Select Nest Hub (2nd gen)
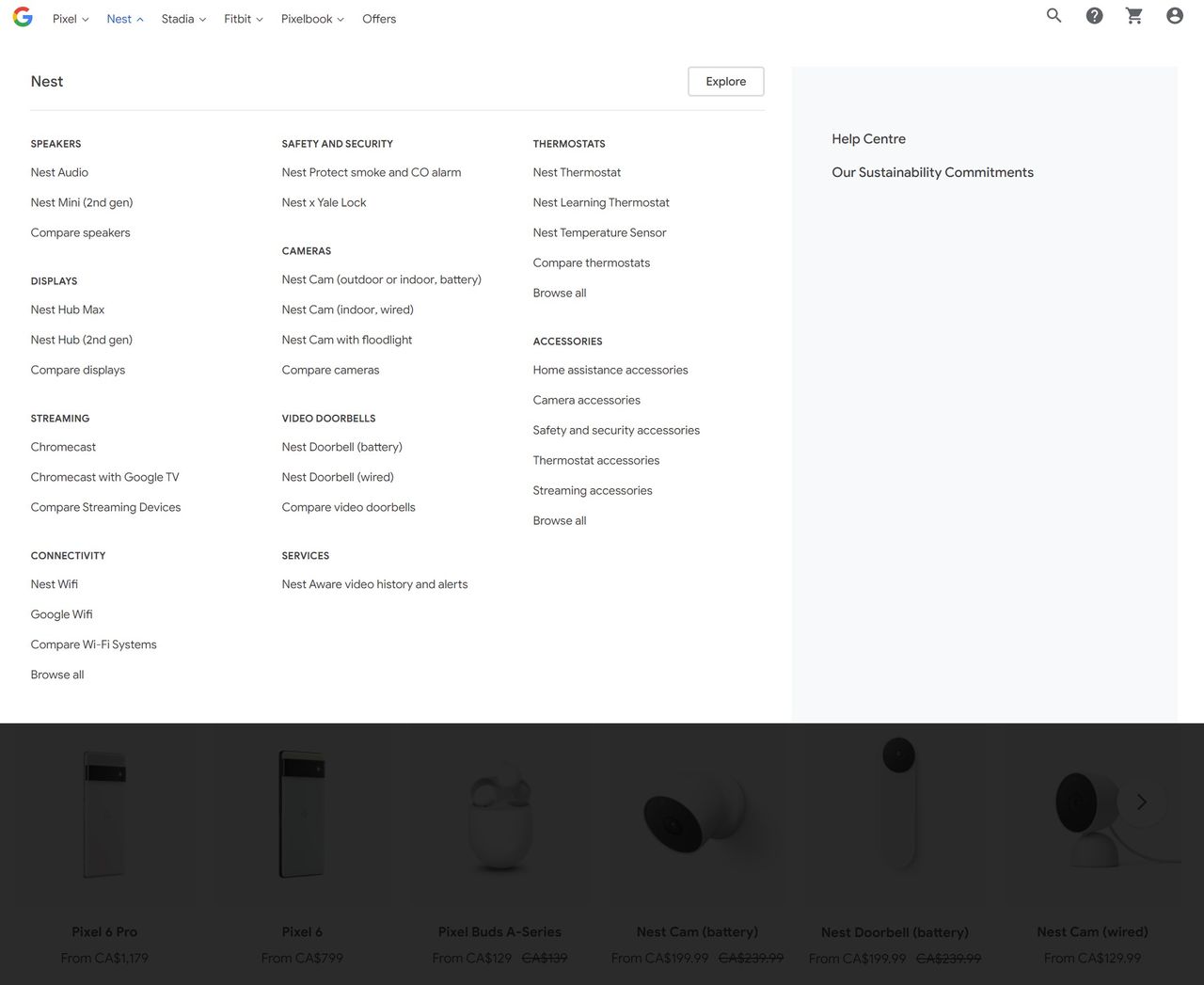The image size is (1204, 985). pos(82,340)
